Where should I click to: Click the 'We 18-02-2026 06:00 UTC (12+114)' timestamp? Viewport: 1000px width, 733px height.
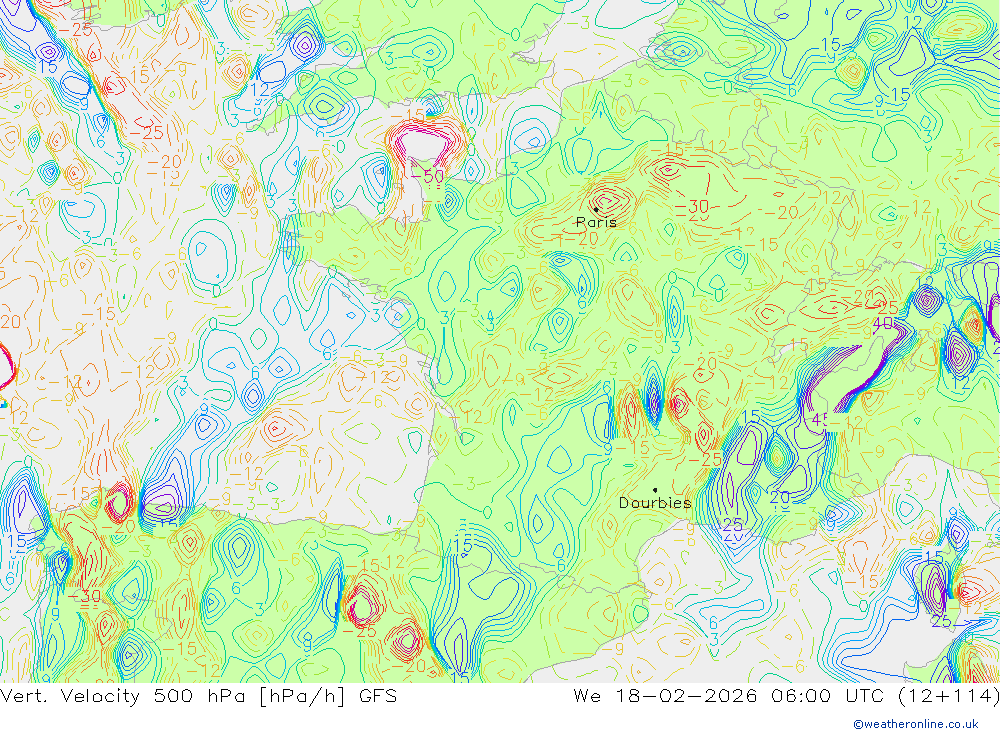pyautogui.click(x=786, y=695)
